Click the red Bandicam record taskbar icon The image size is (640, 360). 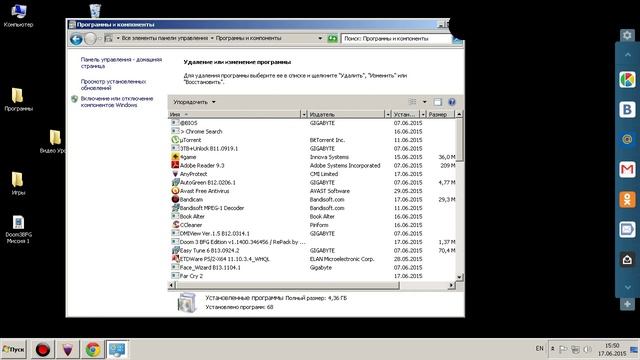[x=42, y=350]
